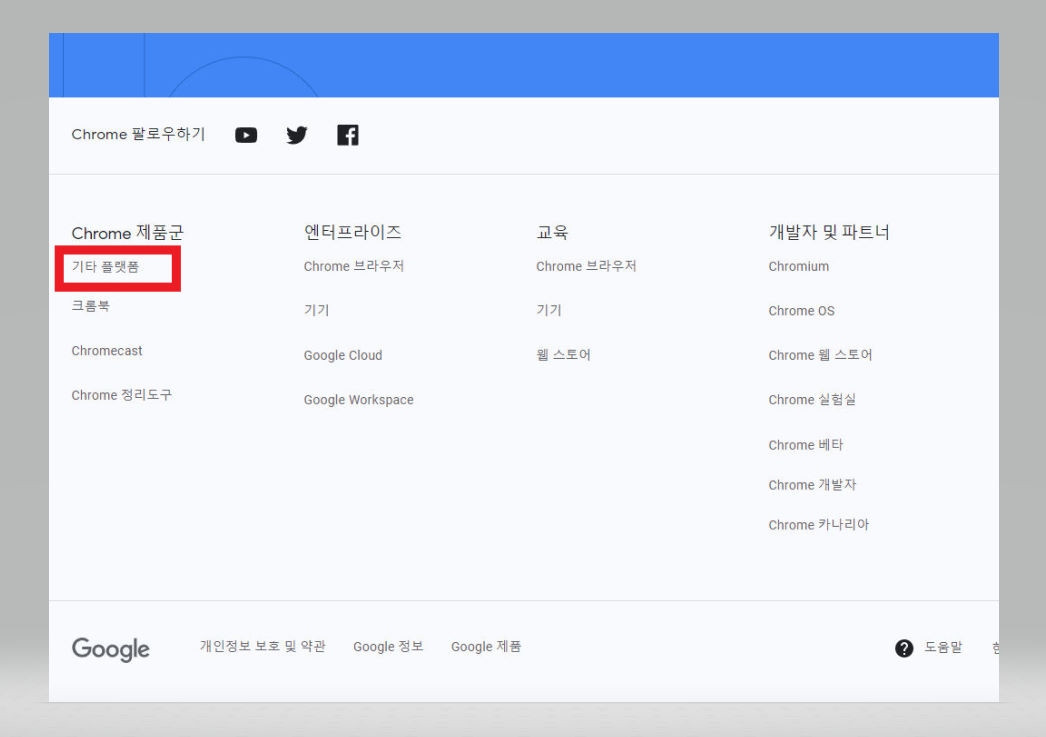
Task: Open Chrome 브라우저 under 교육
Action: pyautogui.click(x=586, y=266)
